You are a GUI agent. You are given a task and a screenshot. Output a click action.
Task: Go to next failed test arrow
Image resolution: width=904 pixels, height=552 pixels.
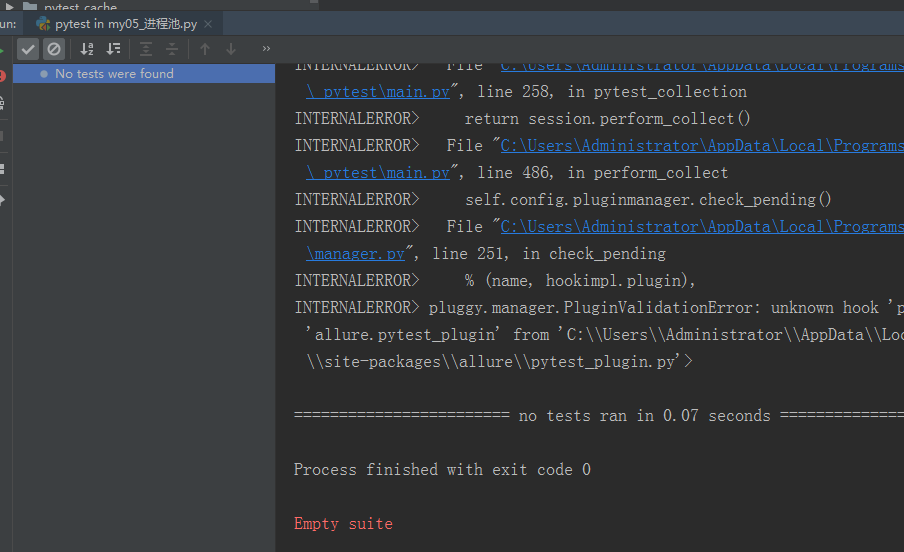231,49
